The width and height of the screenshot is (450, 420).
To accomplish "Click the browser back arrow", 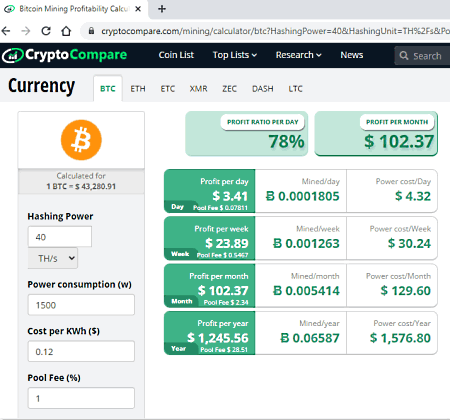I will pos(6,31).
